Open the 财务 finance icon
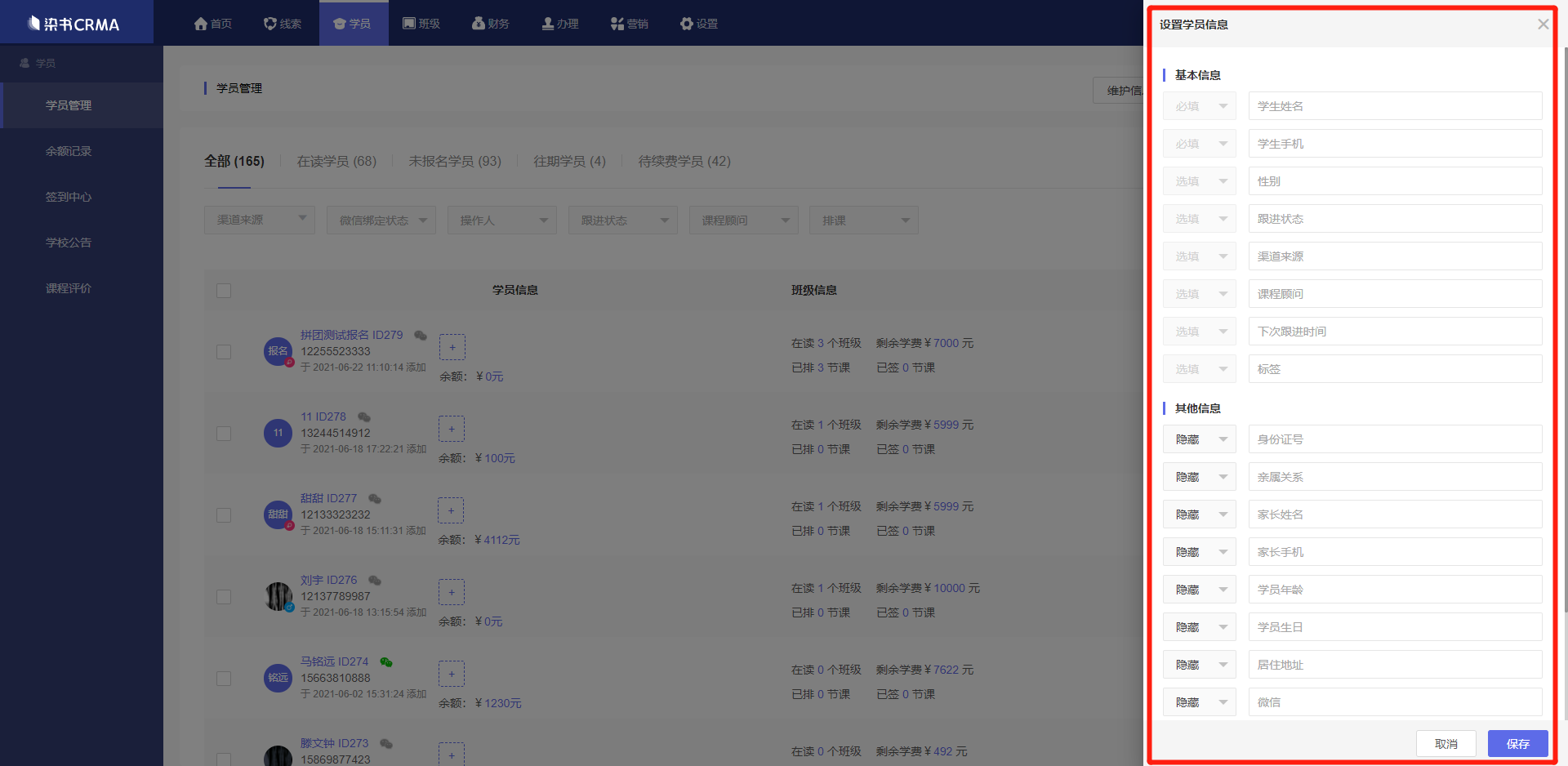1568x766 pixels. click(x=479, y=24)
